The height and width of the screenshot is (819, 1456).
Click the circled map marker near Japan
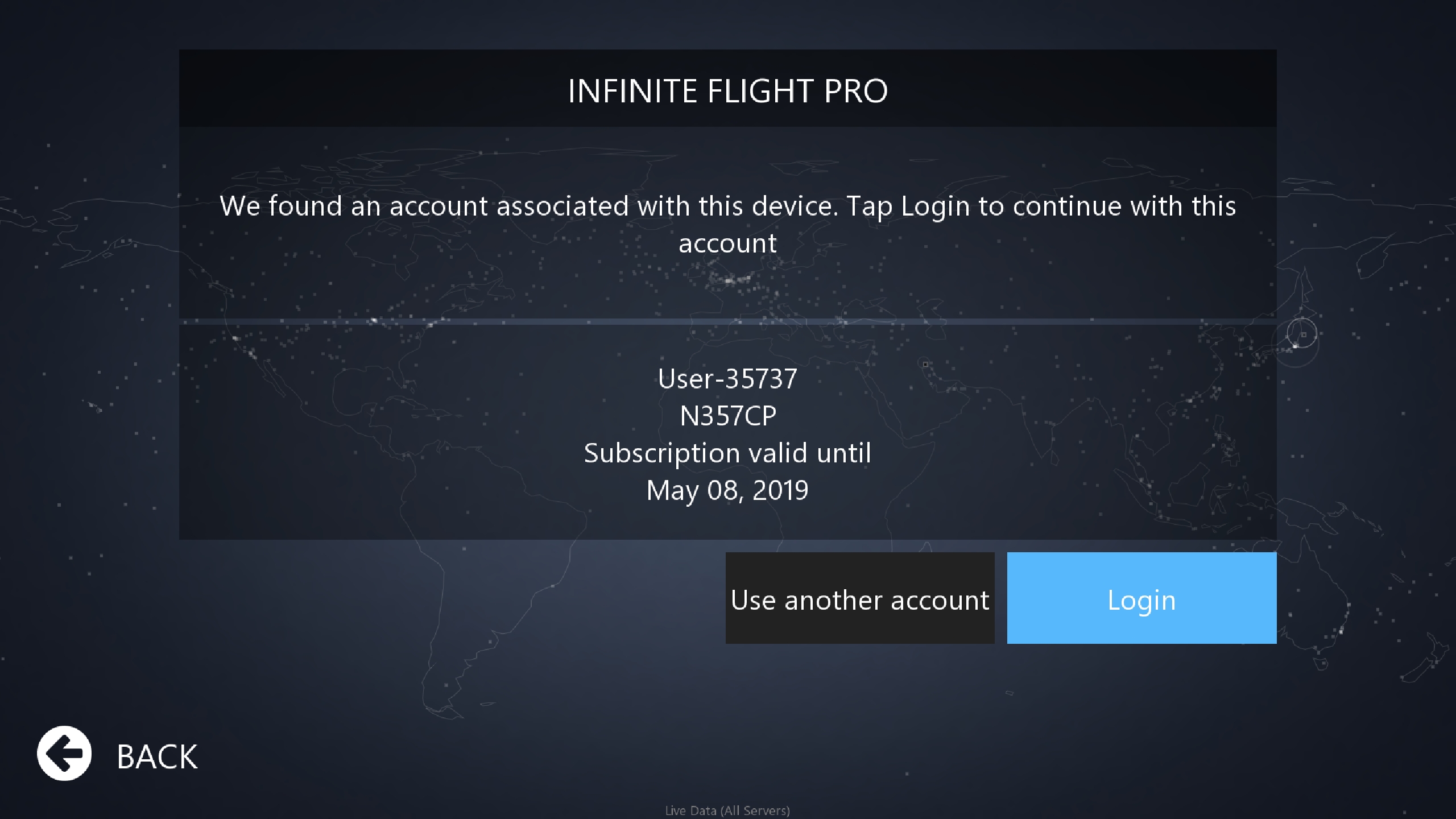point(1301,334)
